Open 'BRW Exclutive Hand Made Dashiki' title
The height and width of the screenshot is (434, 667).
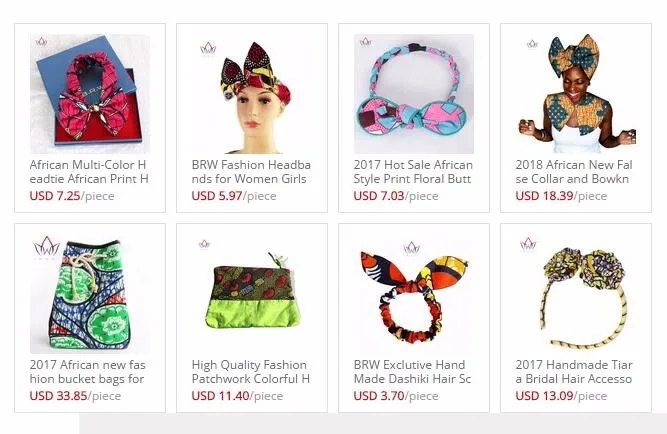click(x=412, y=371)
